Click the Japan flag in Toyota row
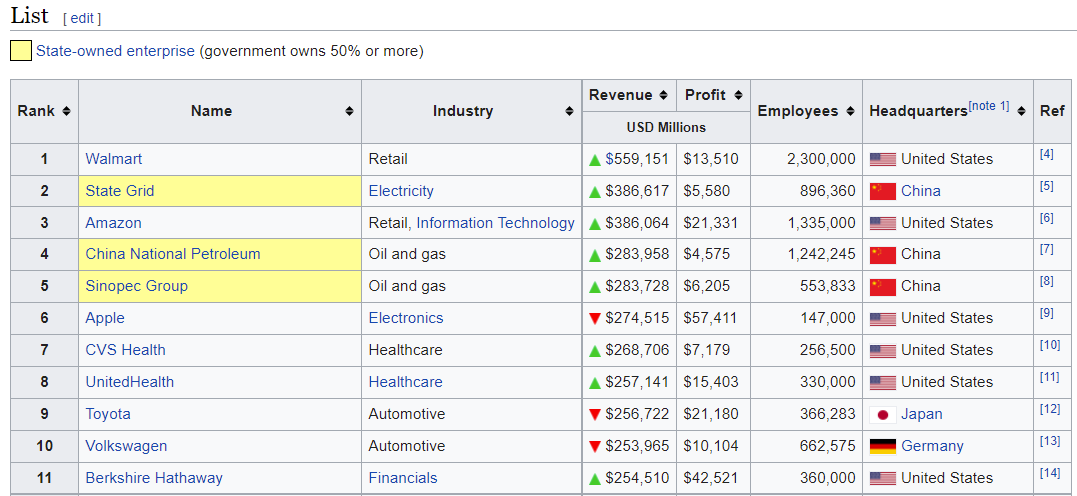This screenshot has height=496, width=1077. pyautogui.click(x=883, y=414)
